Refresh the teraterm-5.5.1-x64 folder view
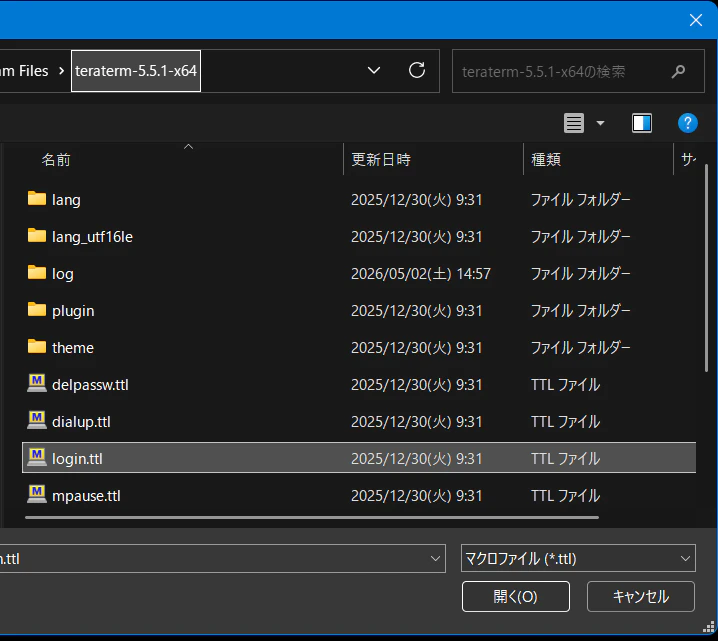 pyautogui.click(x=417, y=71)
